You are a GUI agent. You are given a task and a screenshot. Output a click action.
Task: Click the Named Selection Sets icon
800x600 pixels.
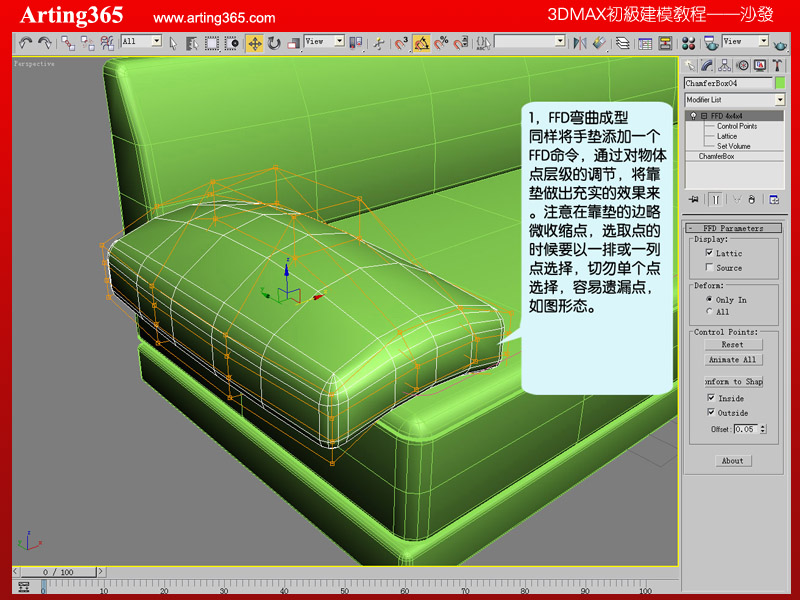coord(484,43)
